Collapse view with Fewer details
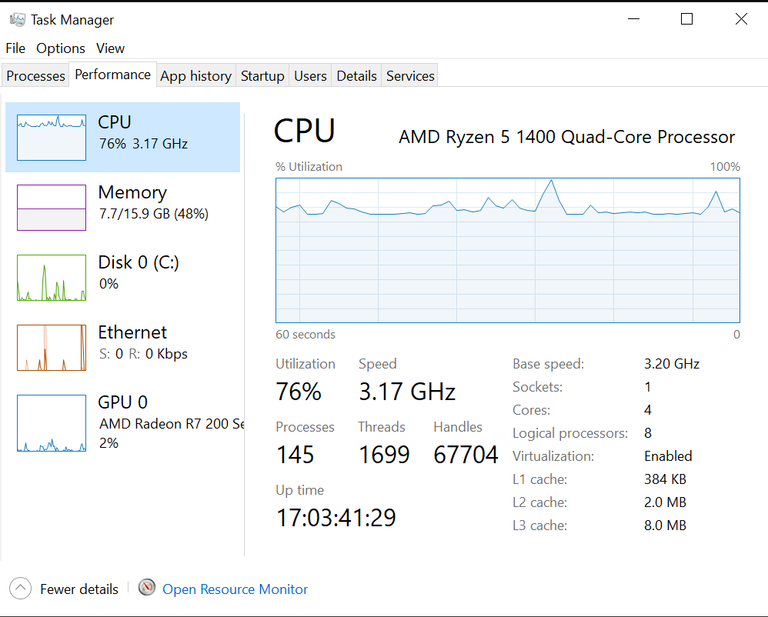 (x=79, y=589)
